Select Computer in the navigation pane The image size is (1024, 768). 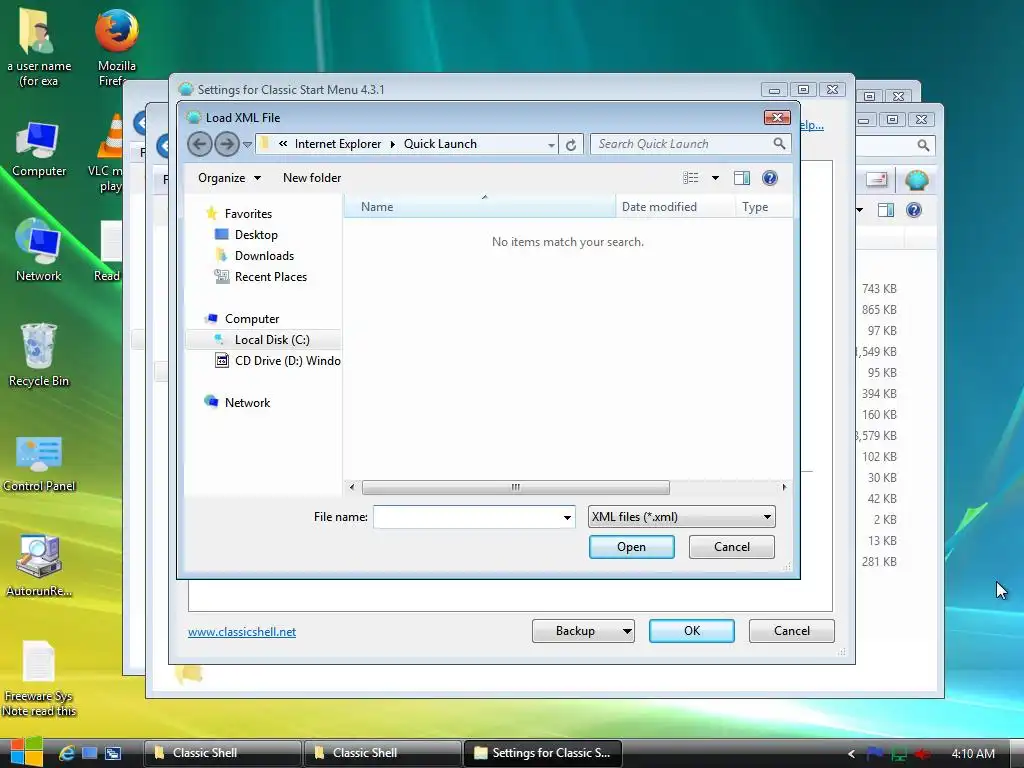251,319
